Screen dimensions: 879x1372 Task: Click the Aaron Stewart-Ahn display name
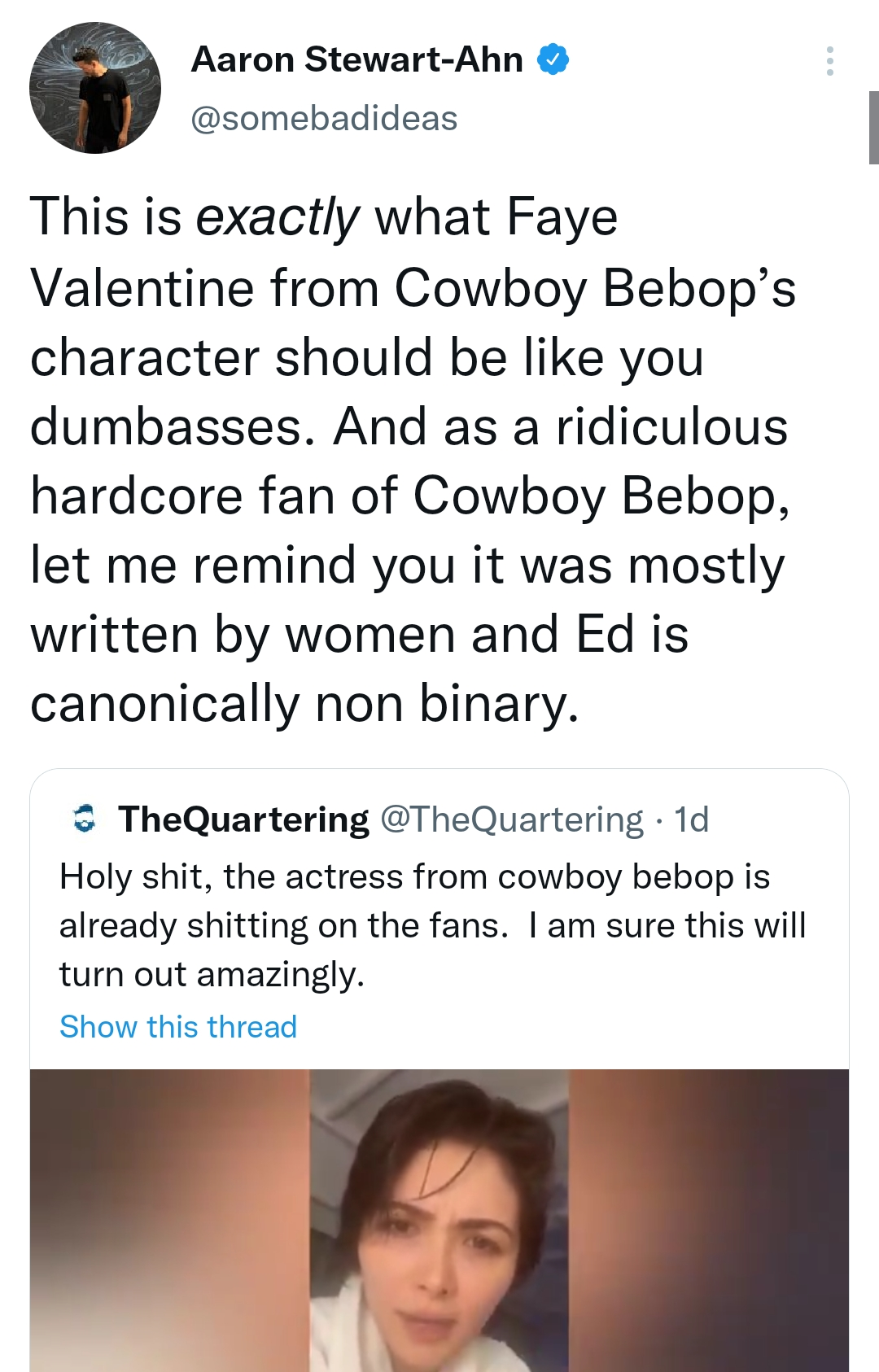pyautogui.click(x=356, y=59)
